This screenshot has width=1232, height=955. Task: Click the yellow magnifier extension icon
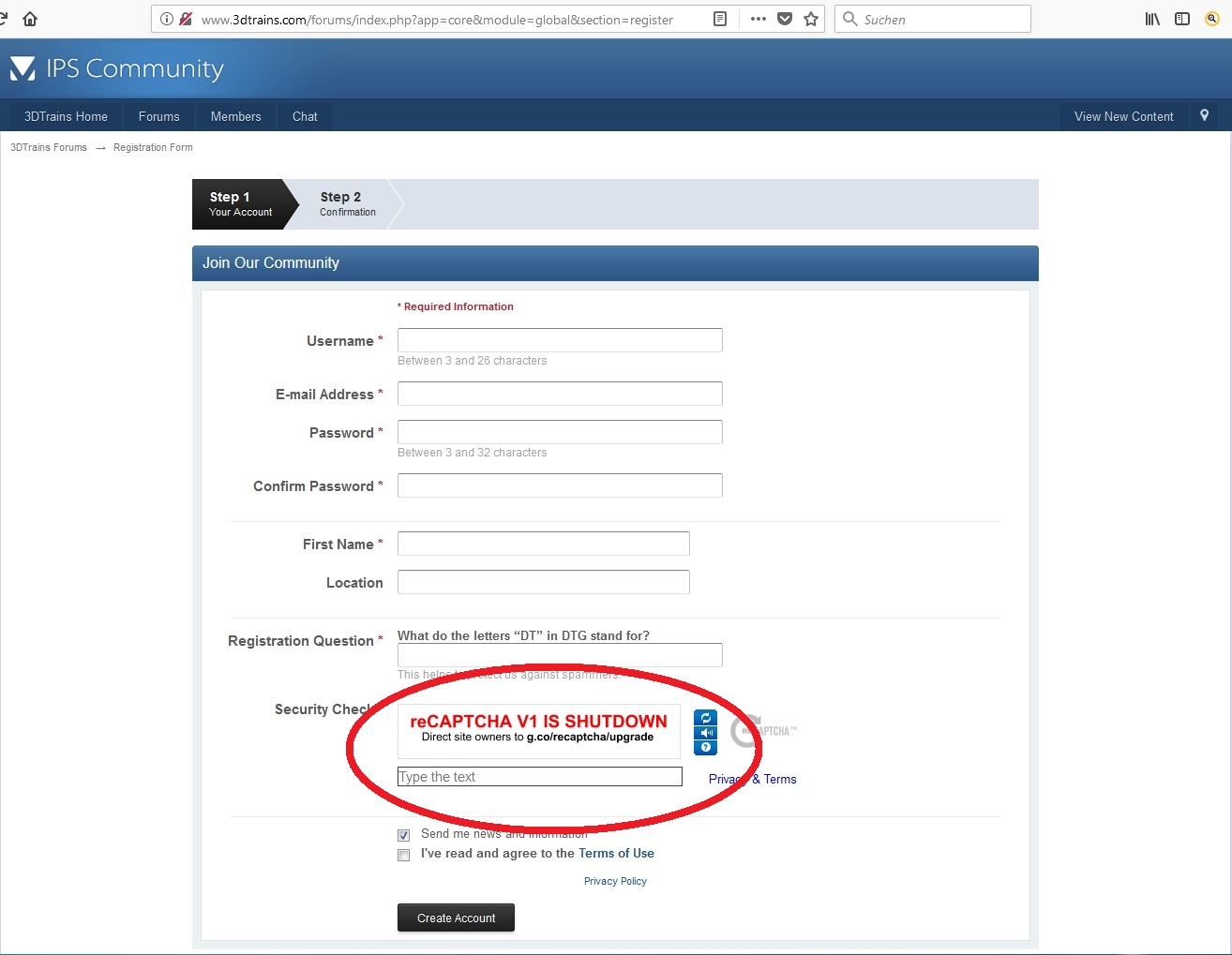click(1212, 19)
